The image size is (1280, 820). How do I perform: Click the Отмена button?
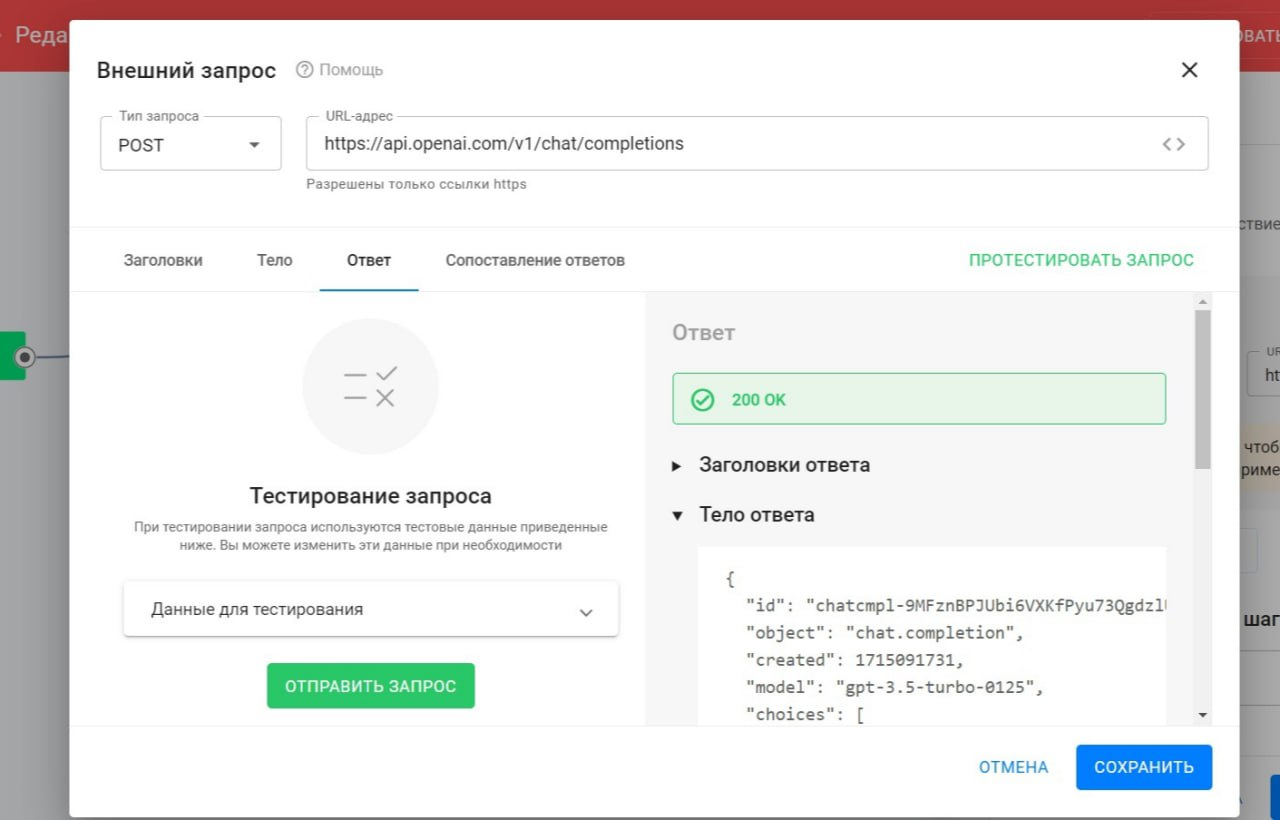[x=1013, y=767]
